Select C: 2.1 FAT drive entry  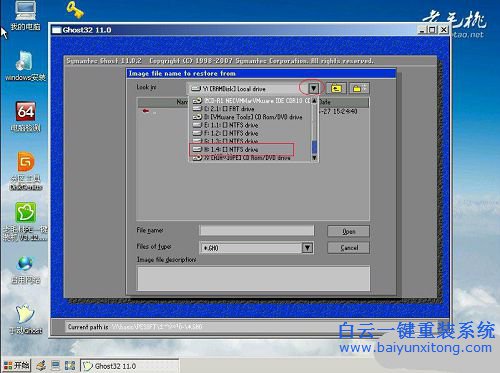coord(251,109)
